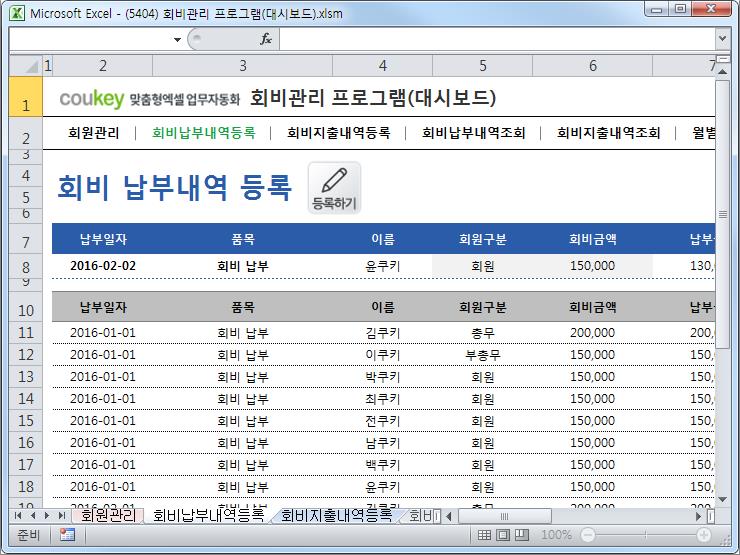Click the name 전쿠키 in row 15

pyautogui.click(x=382, y=421)
